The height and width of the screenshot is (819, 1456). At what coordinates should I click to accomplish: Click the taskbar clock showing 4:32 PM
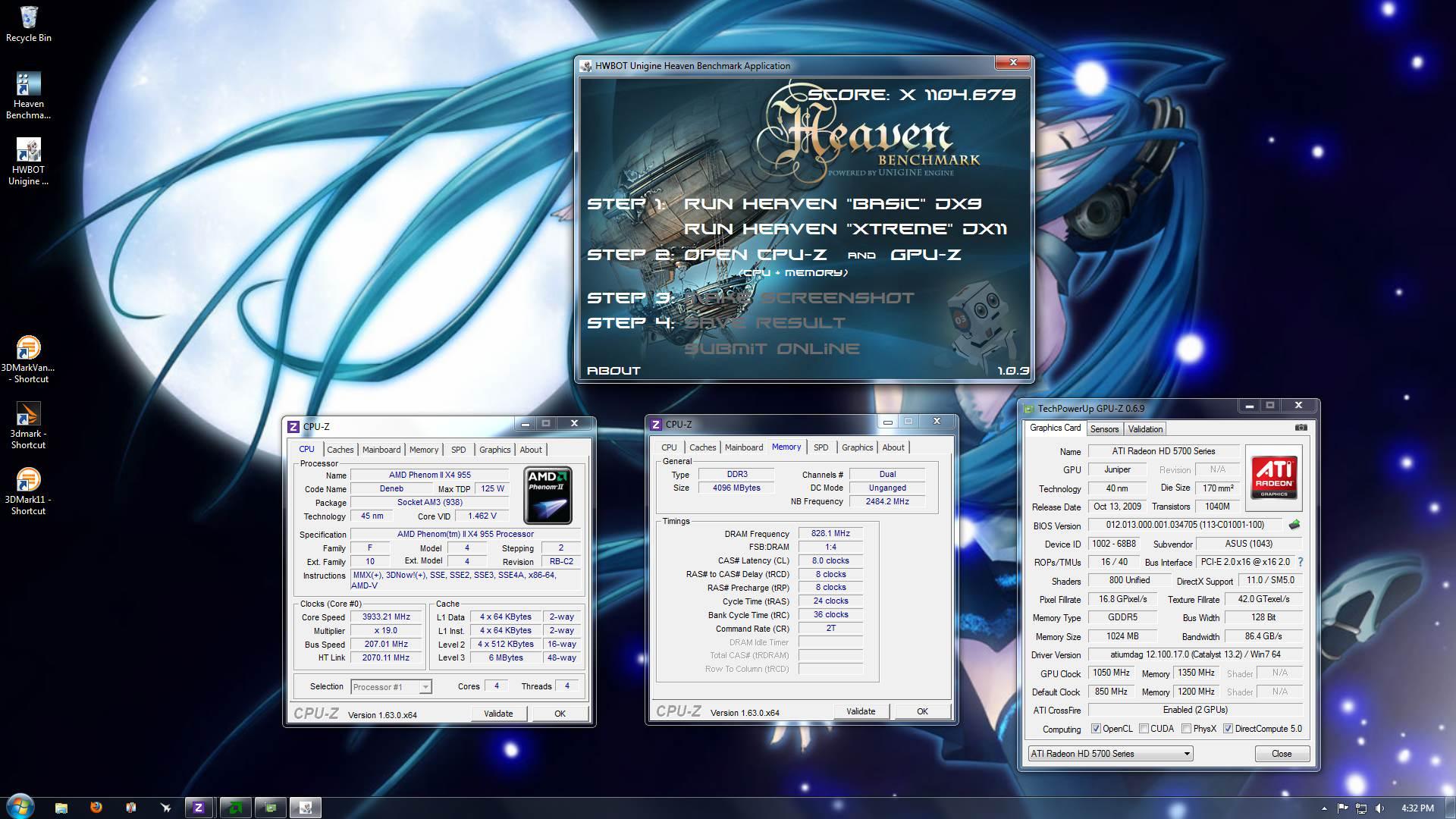[x=1417, y=808]
